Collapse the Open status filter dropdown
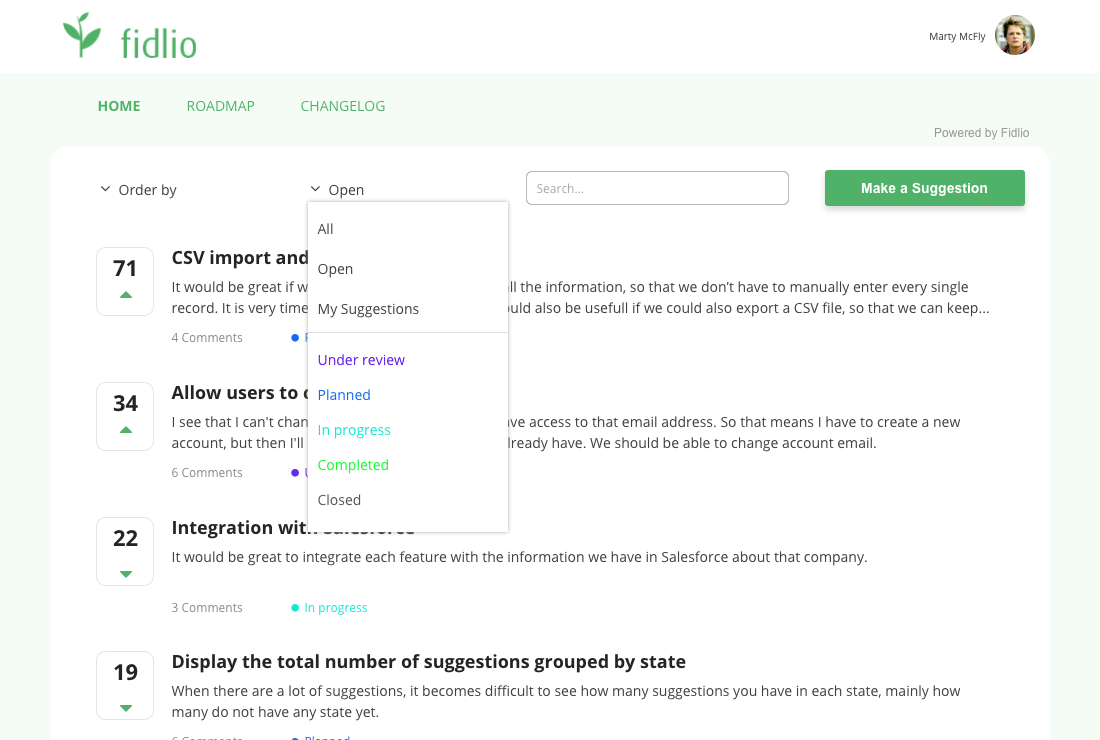 pyautogui.click(x=337, y=190)
